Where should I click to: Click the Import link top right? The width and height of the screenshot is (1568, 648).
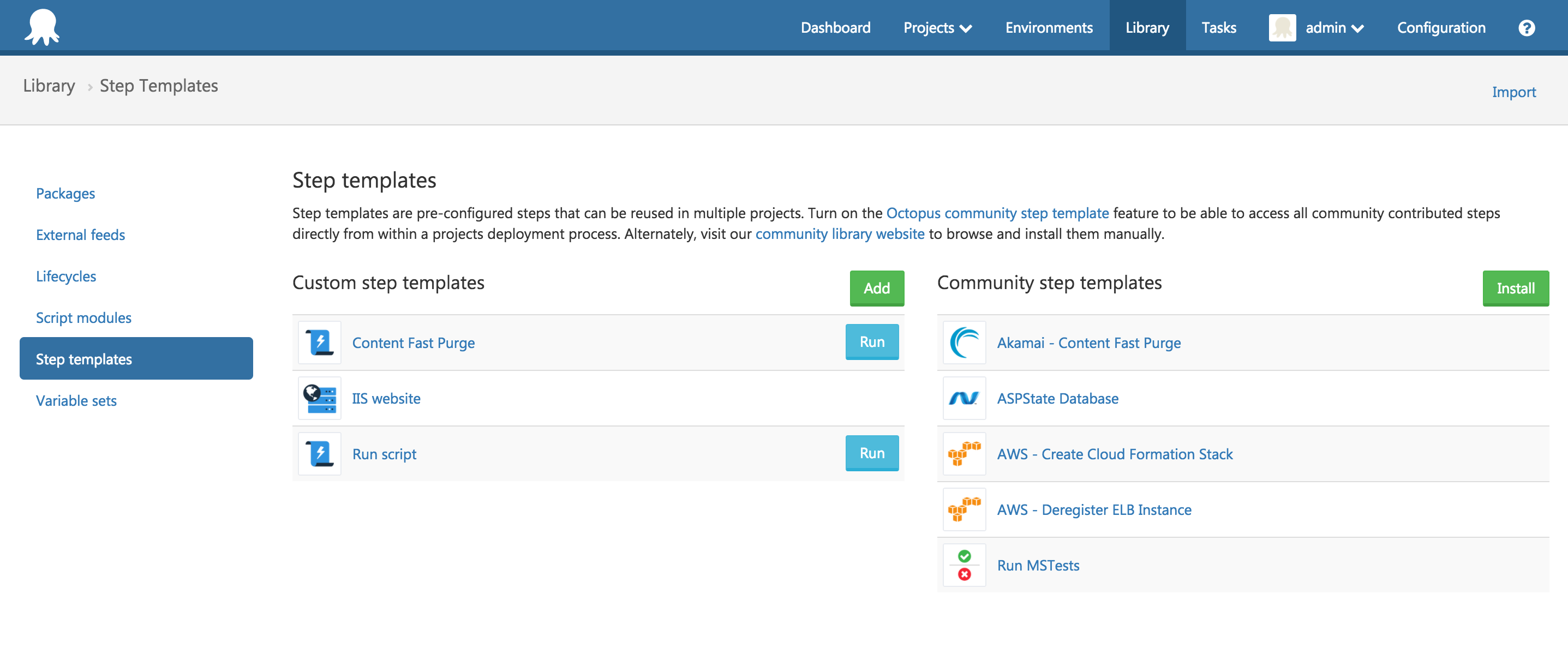coord(1515,90)
